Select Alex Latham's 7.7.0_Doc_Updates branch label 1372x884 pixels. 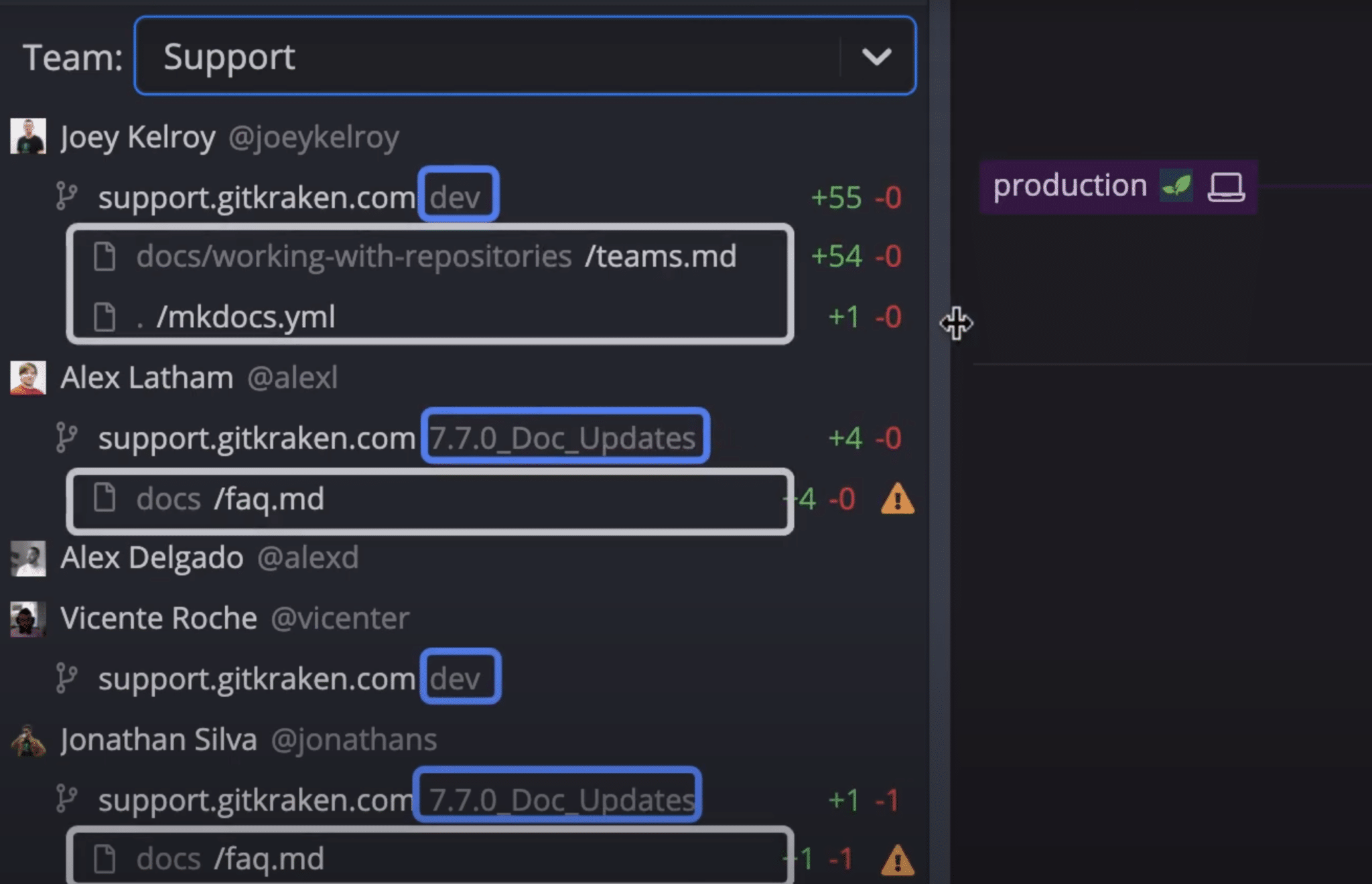[565, 435]
